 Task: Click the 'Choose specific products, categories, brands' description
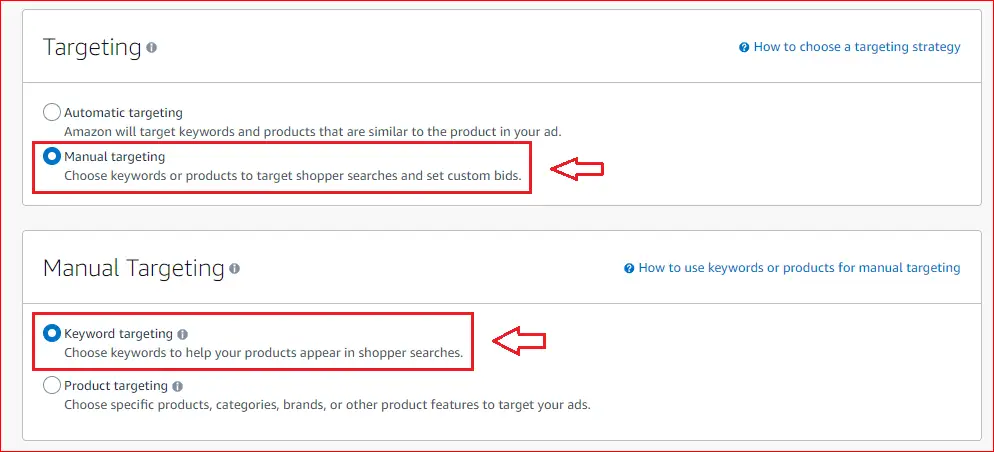[x=327, y=404]
